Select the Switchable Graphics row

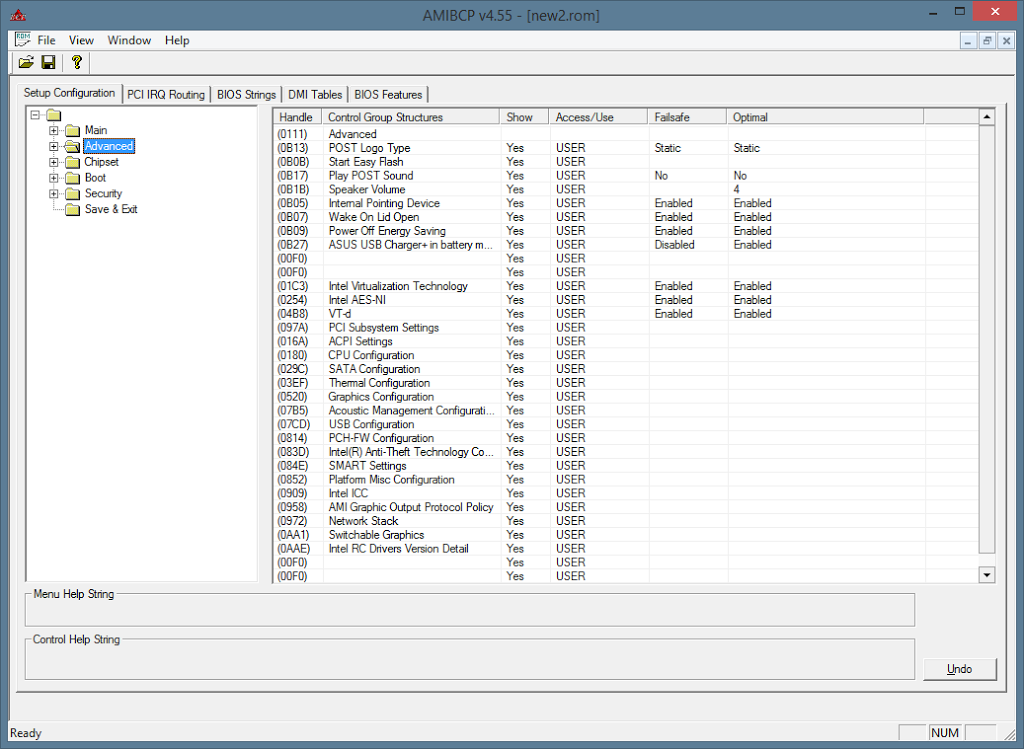point(626,535)
